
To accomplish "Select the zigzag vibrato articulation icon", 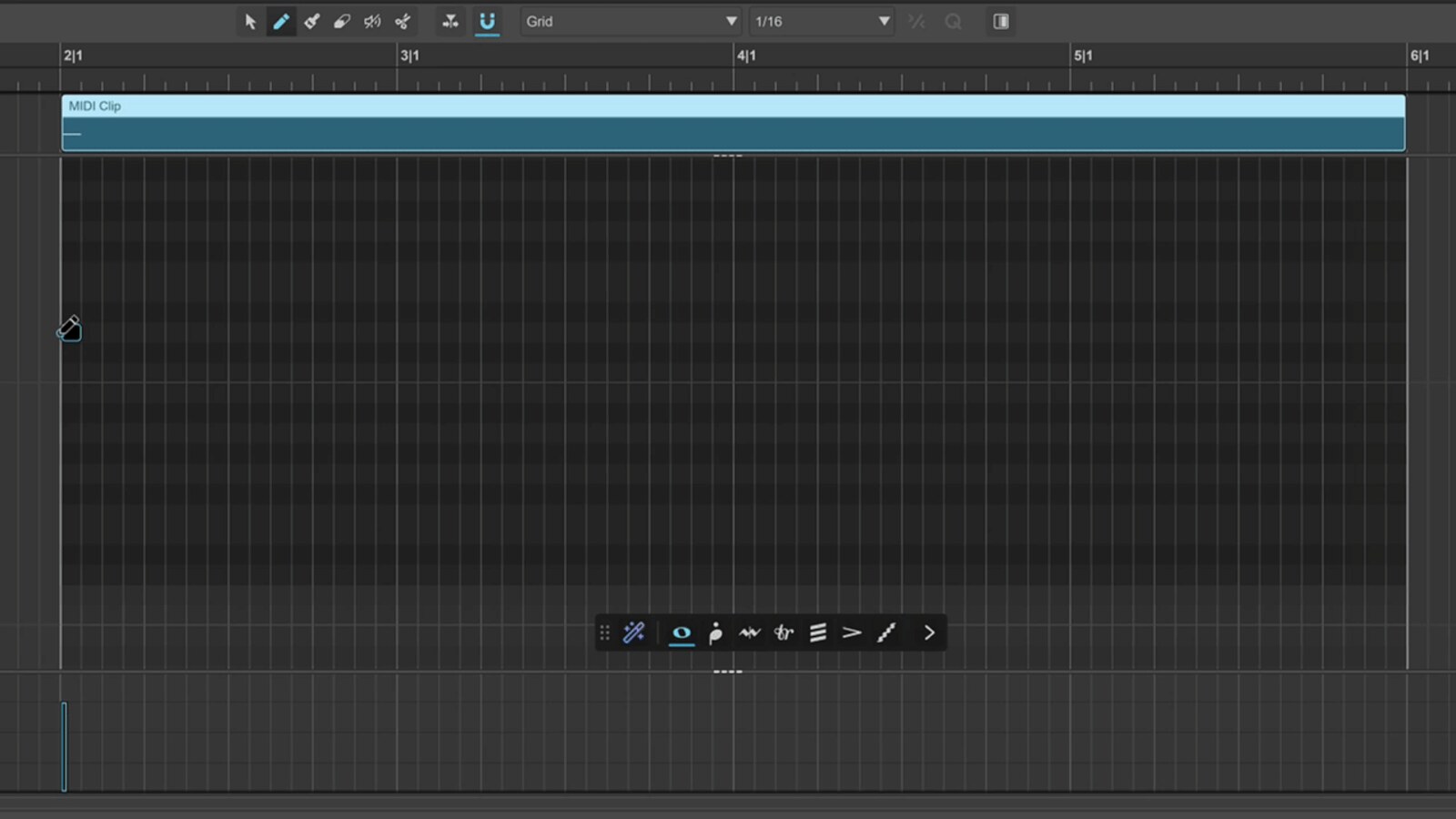I will (x=750, y=632).
